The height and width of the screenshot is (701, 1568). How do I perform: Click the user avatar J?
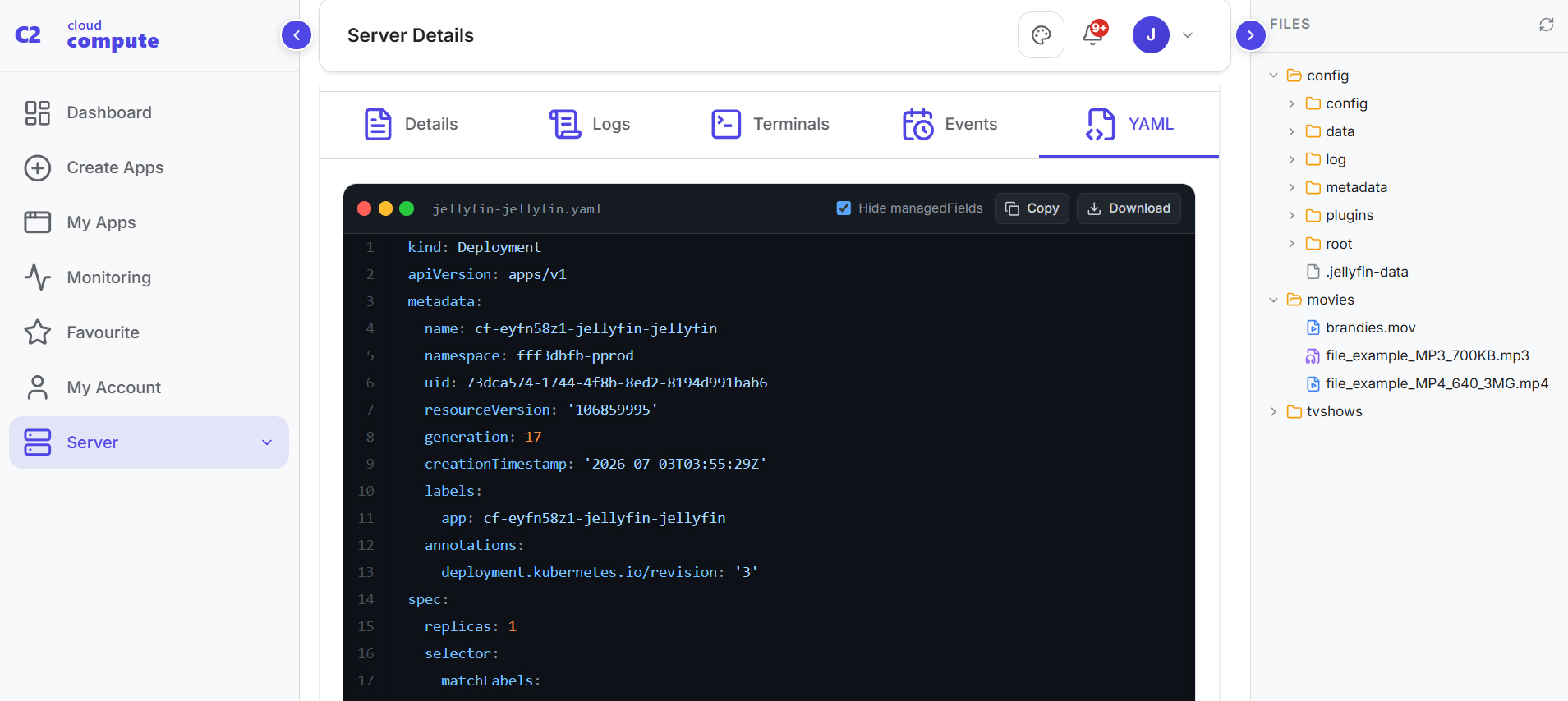1151,34
